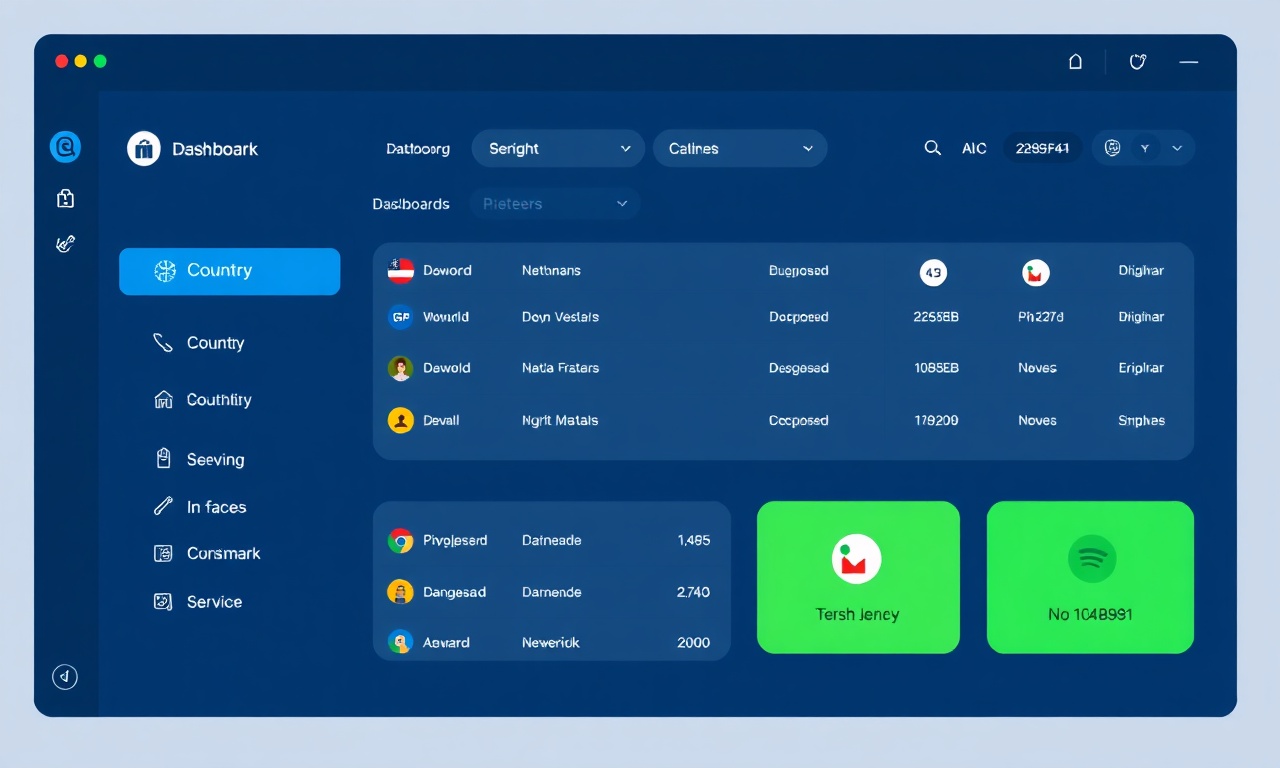
Task: Select the Woundd Doyn Vestals row
Action: pos(783,317)
